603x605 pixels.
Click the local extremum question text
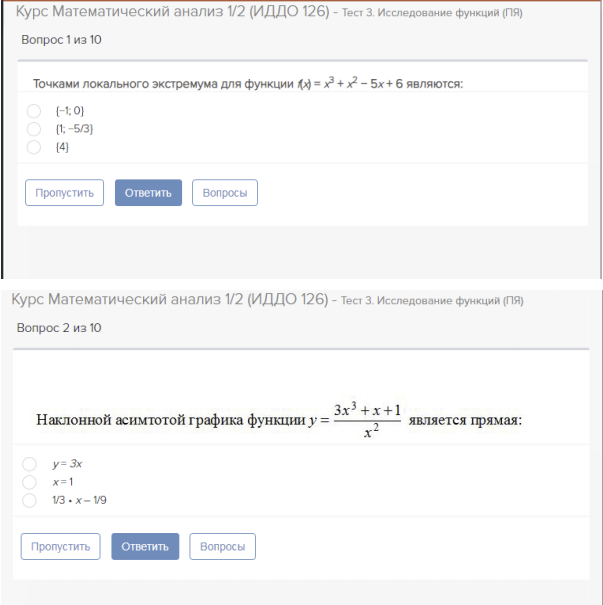tap(247, 85)
